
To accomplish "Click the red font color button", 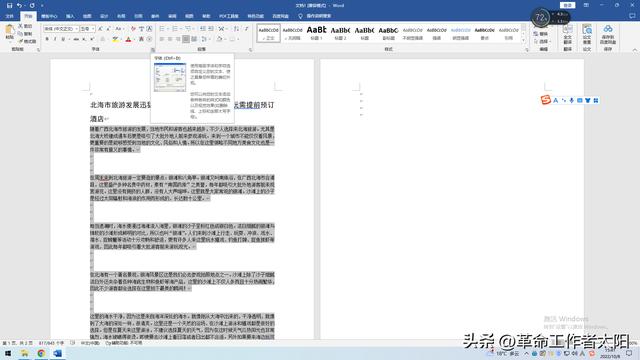I will tap(128, 39).
